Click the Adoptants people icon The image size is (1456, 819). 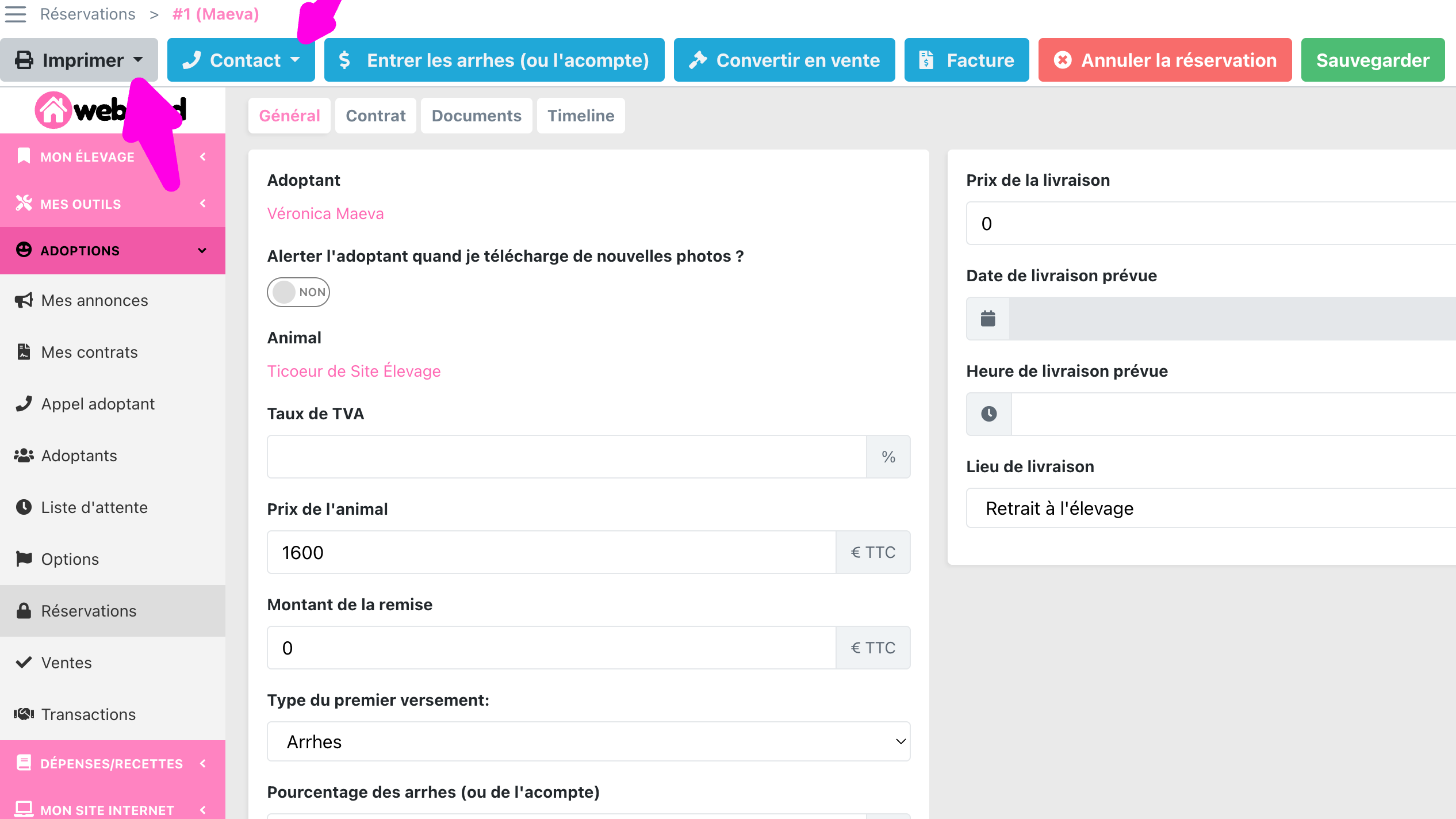point(23,455)
